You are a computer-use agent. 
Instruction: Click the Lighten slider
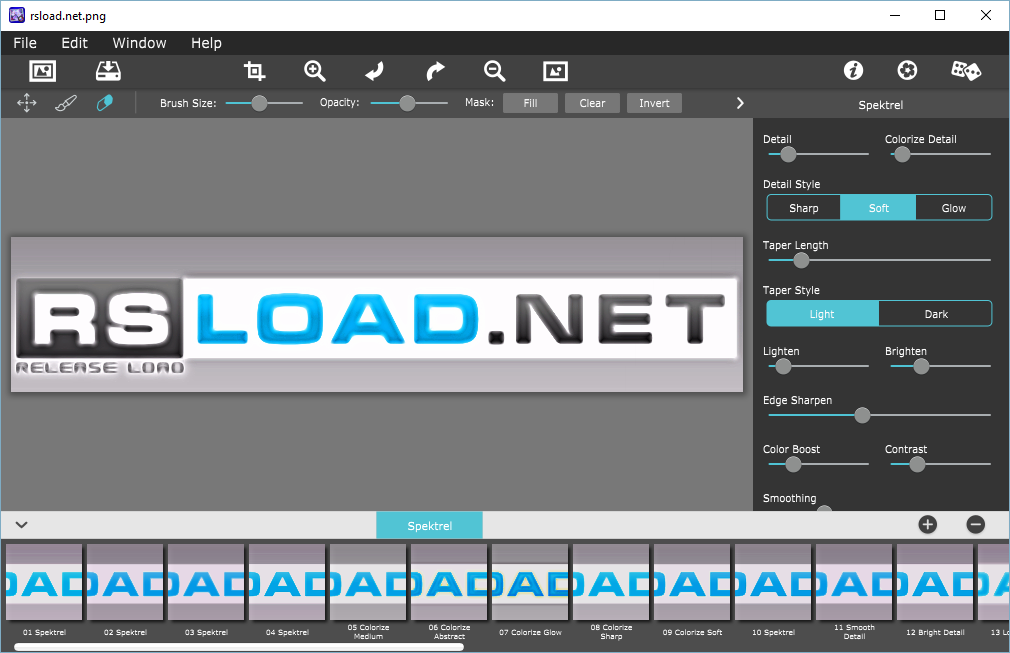pyautogui.click(x=818, y=366)
